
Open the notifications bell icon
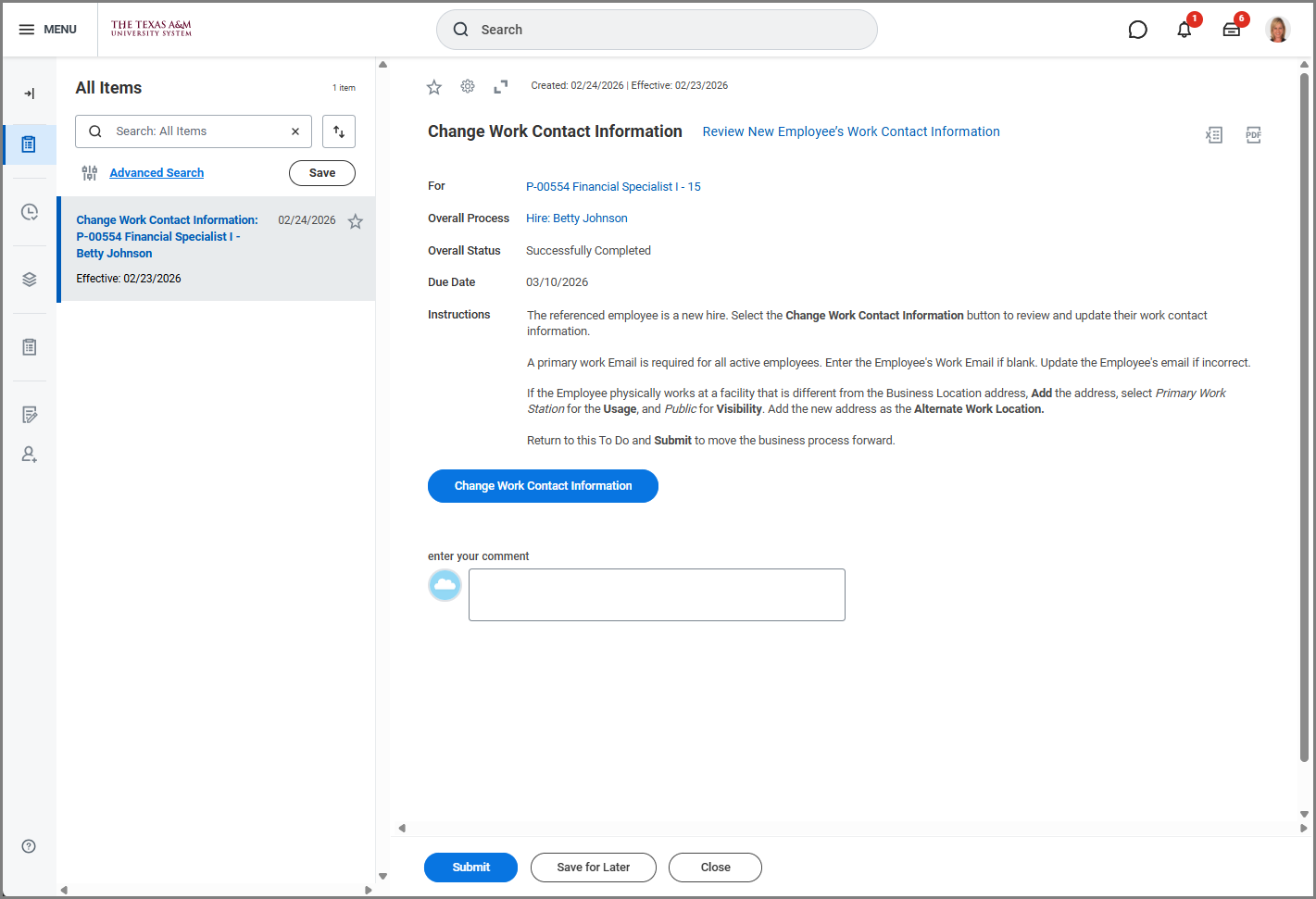click(x=1184, y=30)
